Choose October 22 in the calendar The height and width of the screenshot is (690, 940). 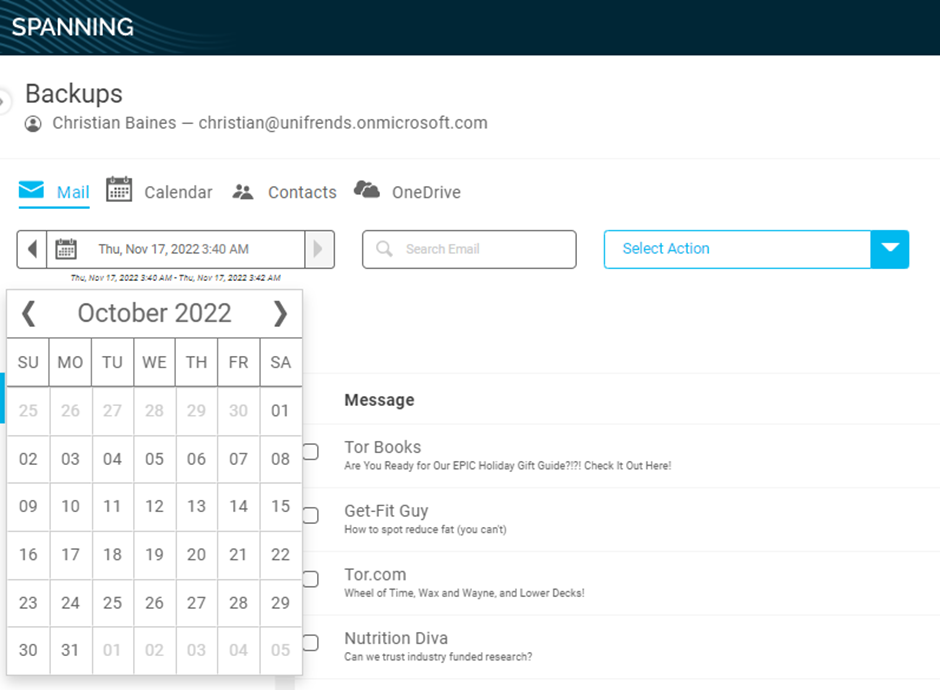click(280, 555)
